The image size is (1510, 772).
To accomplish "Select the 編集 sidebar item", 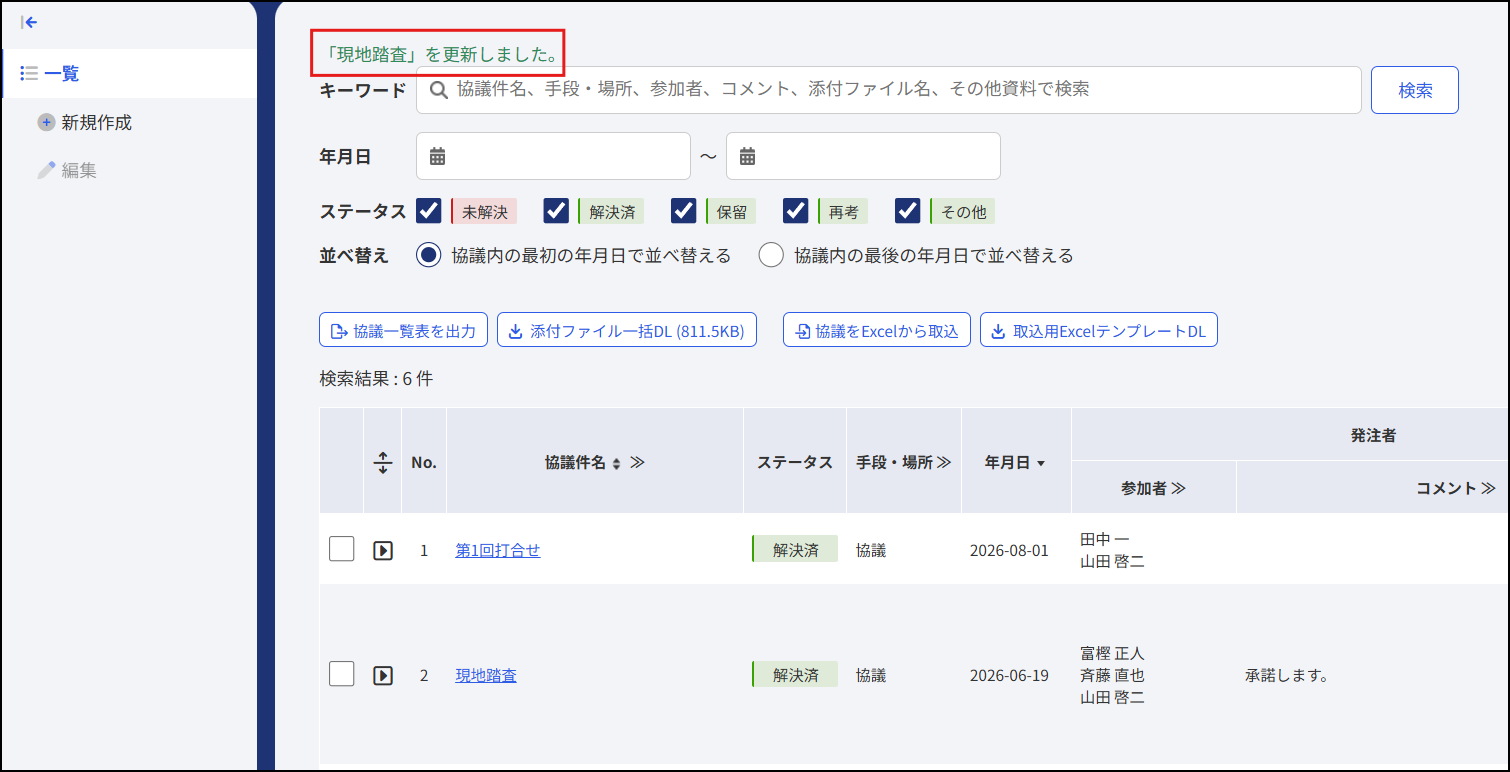I will [x=67, y=170].
